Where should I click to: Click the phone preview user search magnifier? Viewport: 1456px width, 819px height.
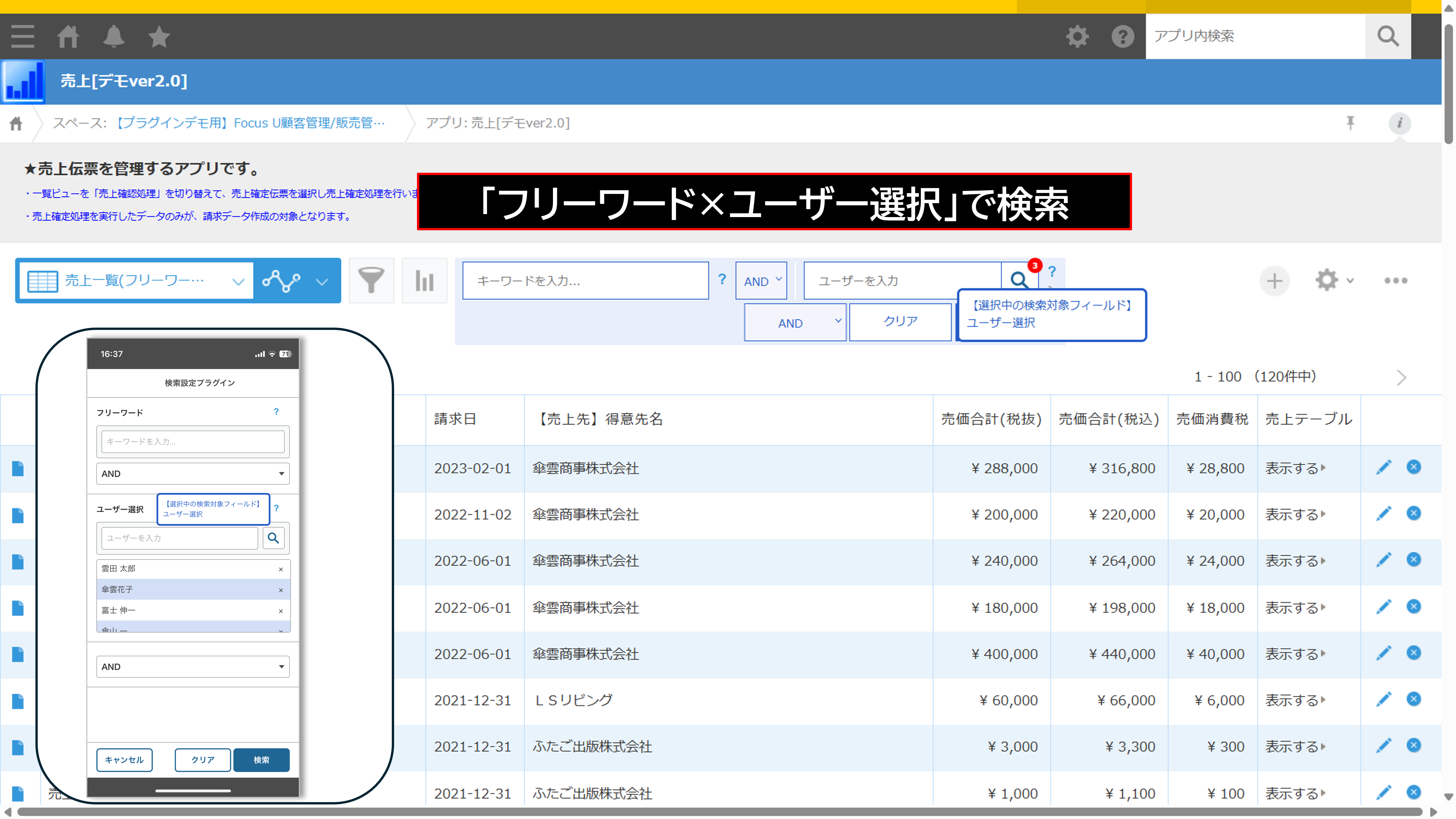[273, 538]
